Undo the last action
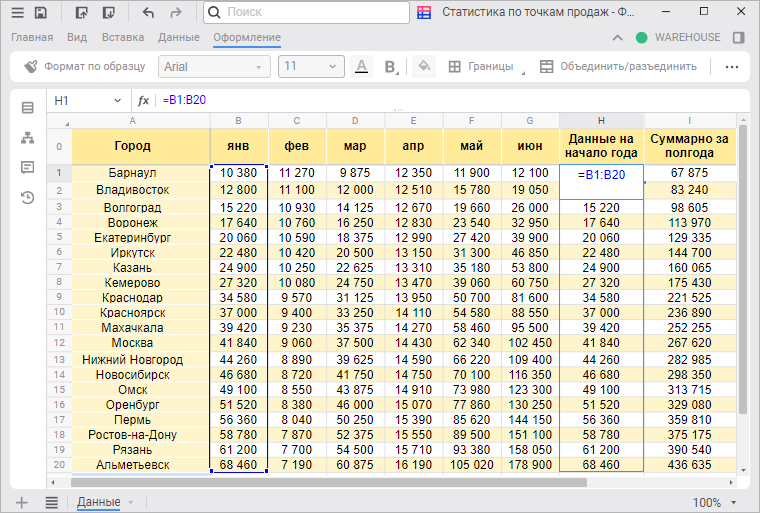Screen dimensions: 760x513 click(148, 13)
